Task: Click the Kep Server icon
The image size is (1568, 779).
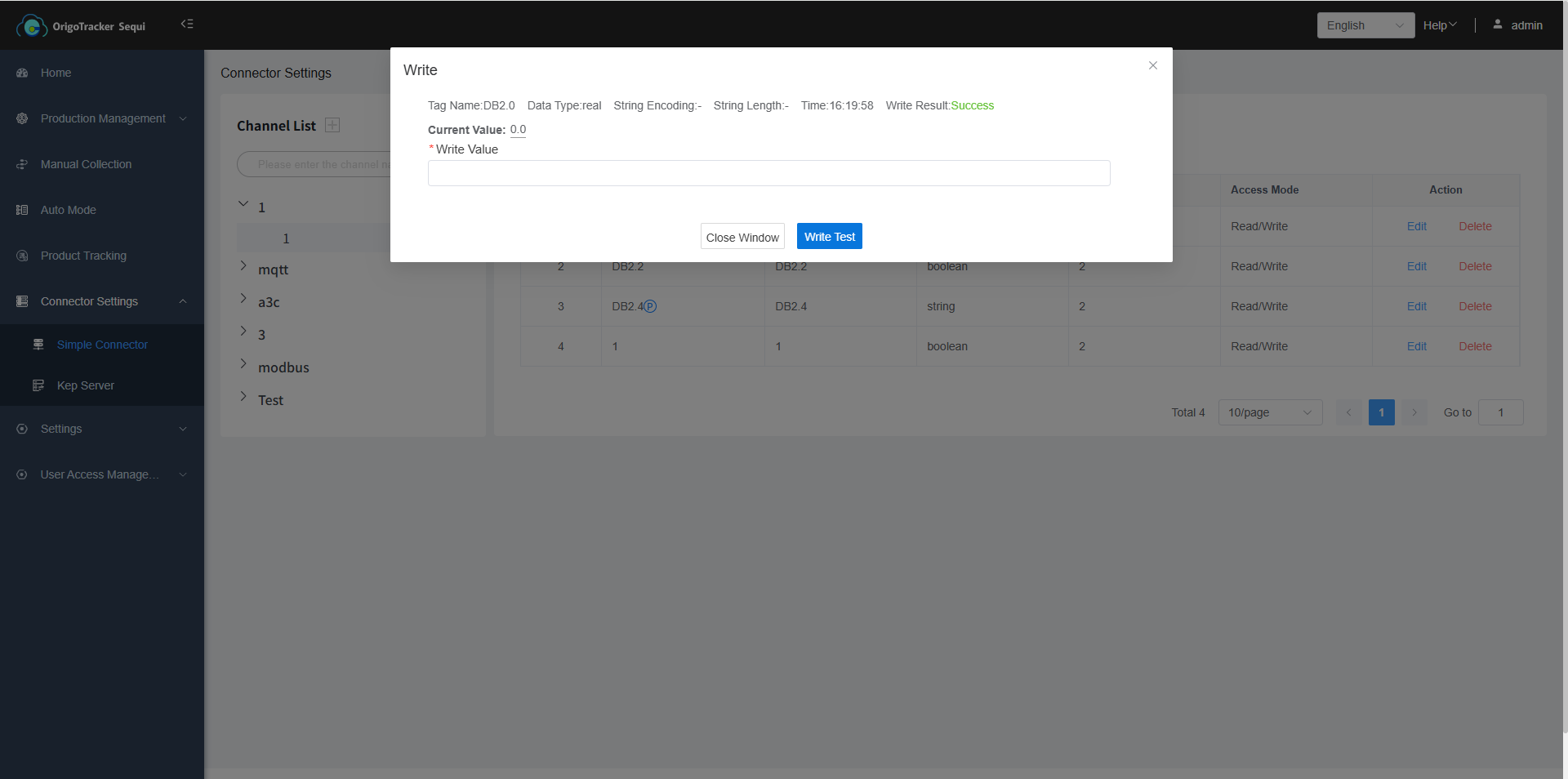Action: 38,385
